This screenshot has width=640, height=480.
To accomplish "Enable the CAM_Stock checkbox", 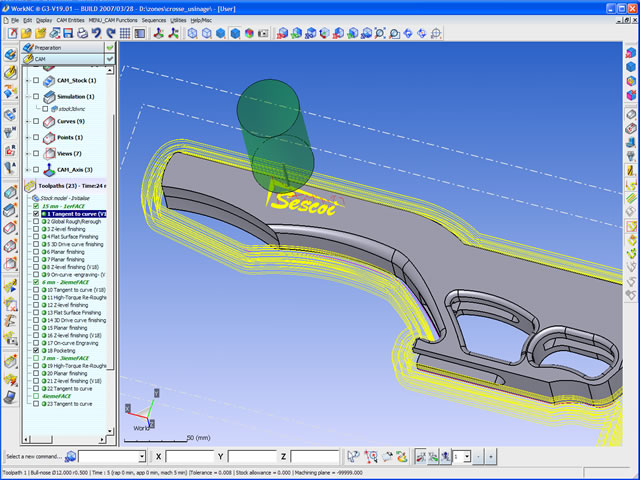I will (37, 80).
